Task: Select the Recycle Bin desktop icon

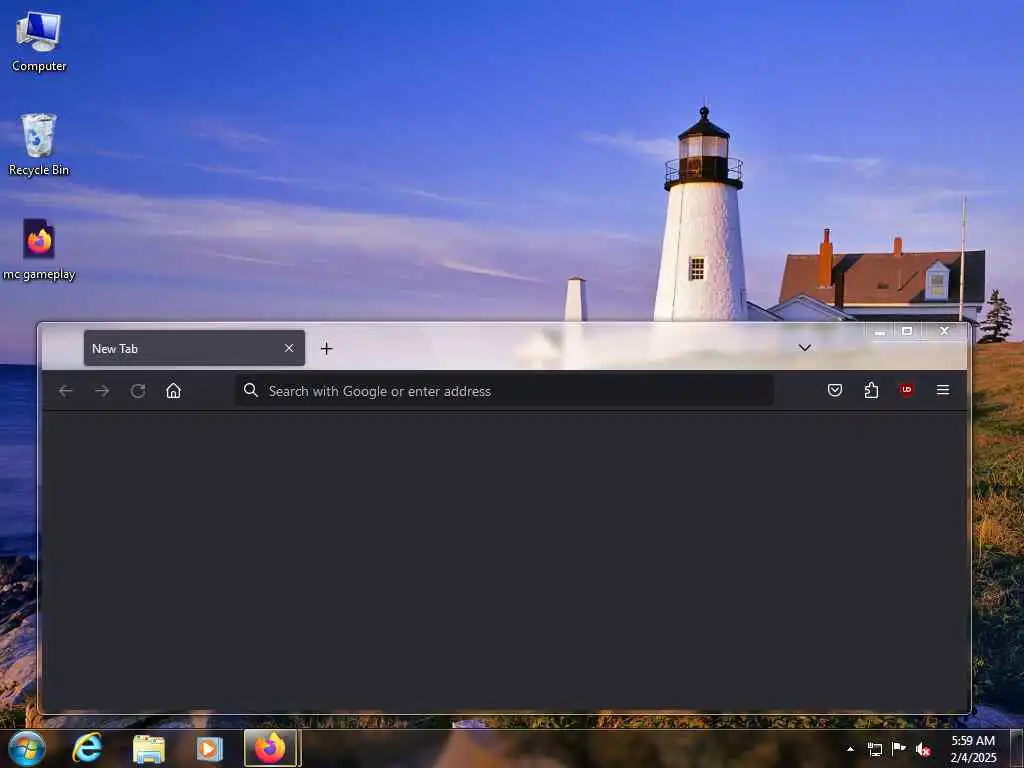Action: (x=39, y=145)
